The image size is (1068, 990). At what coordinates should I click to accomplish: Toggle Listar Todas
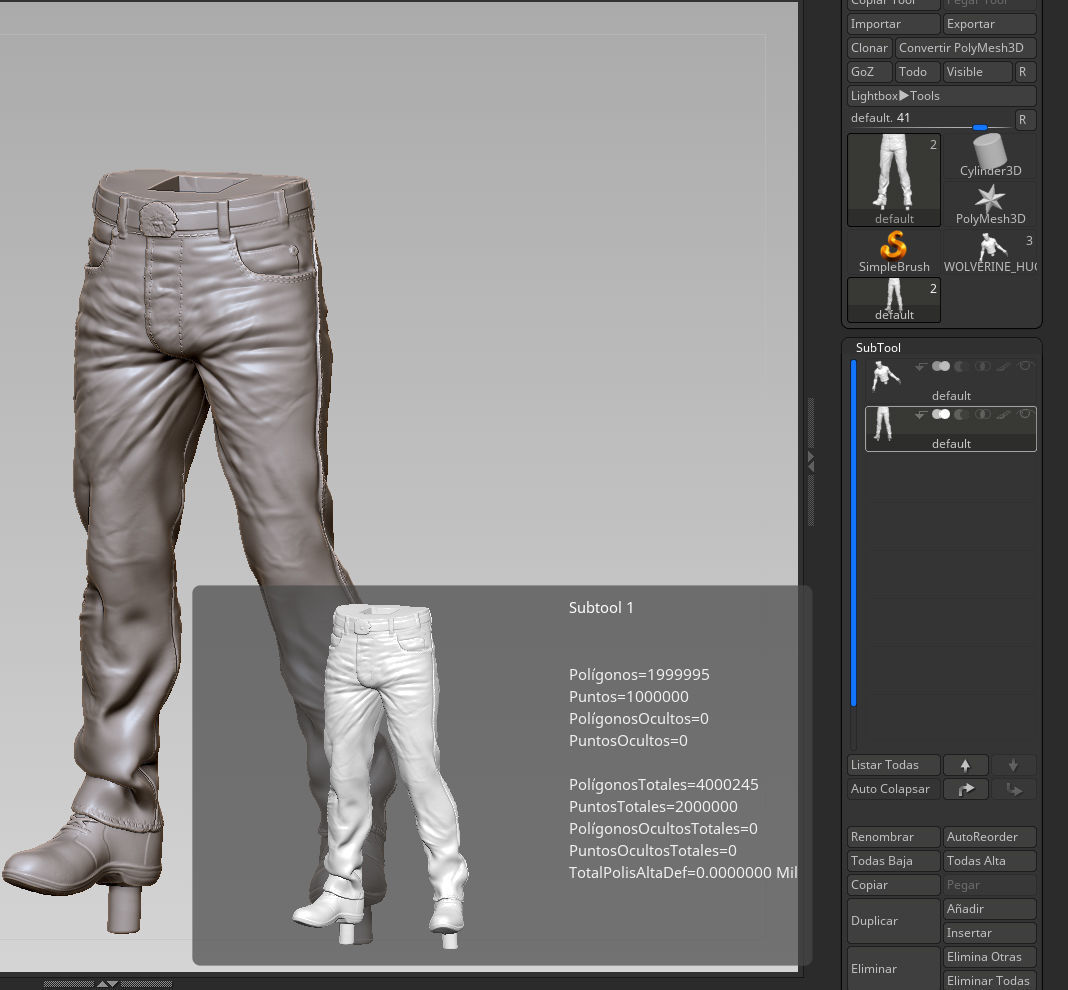click(x=894, y=765)
